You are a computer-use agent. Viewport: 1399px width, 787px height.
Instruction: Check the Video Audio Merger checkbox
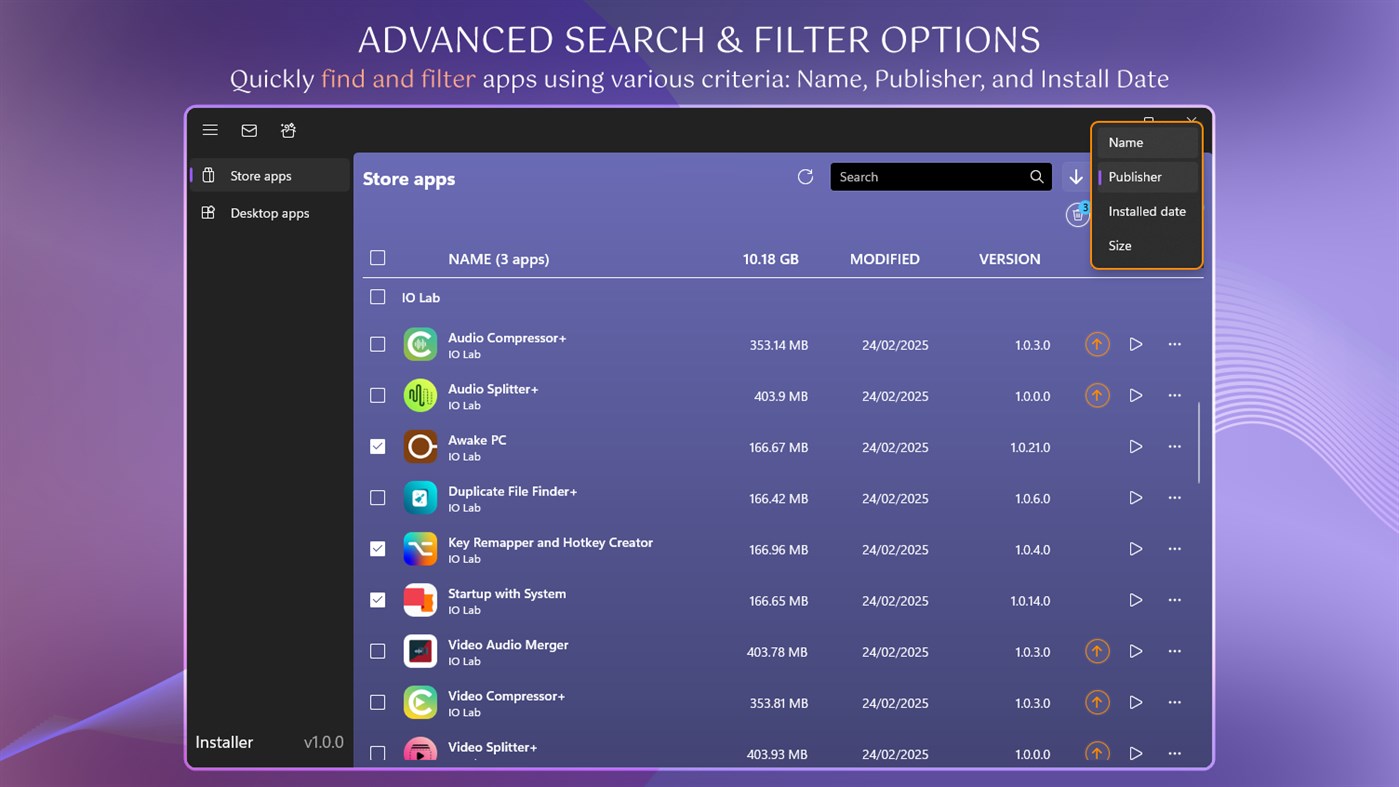click(378, 651)
